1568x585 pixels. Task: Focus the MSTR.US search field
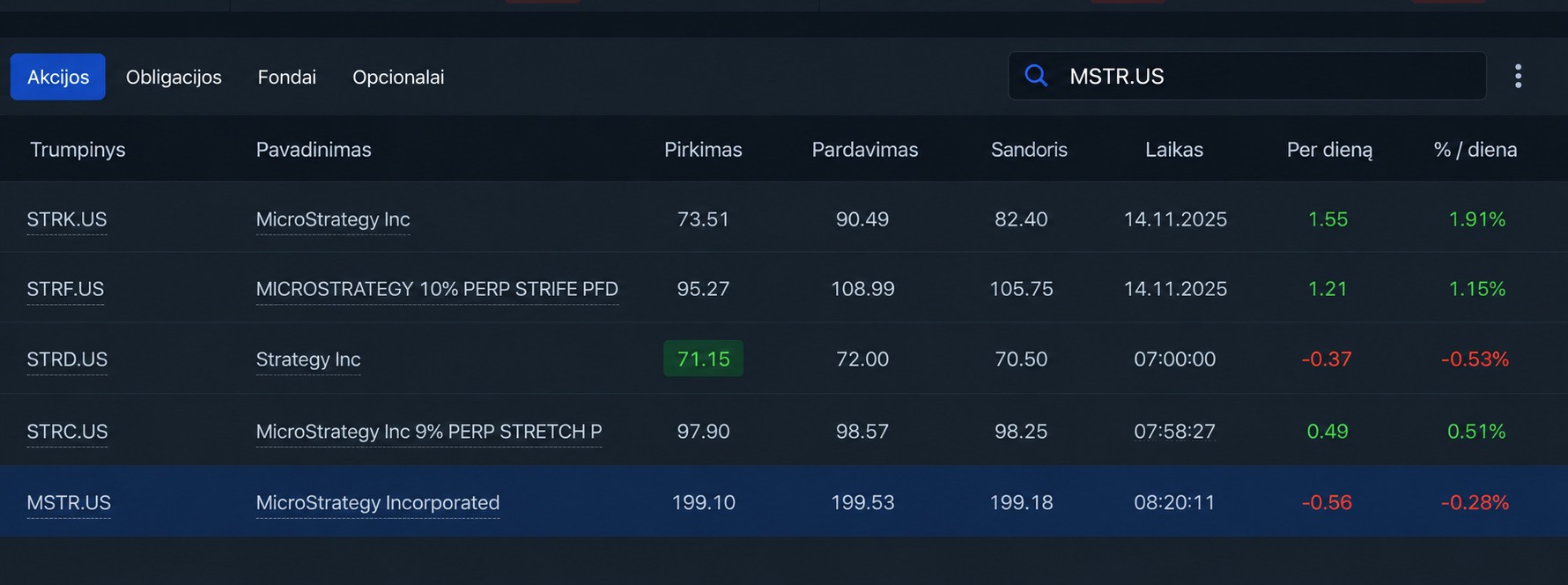point(1246,76)
